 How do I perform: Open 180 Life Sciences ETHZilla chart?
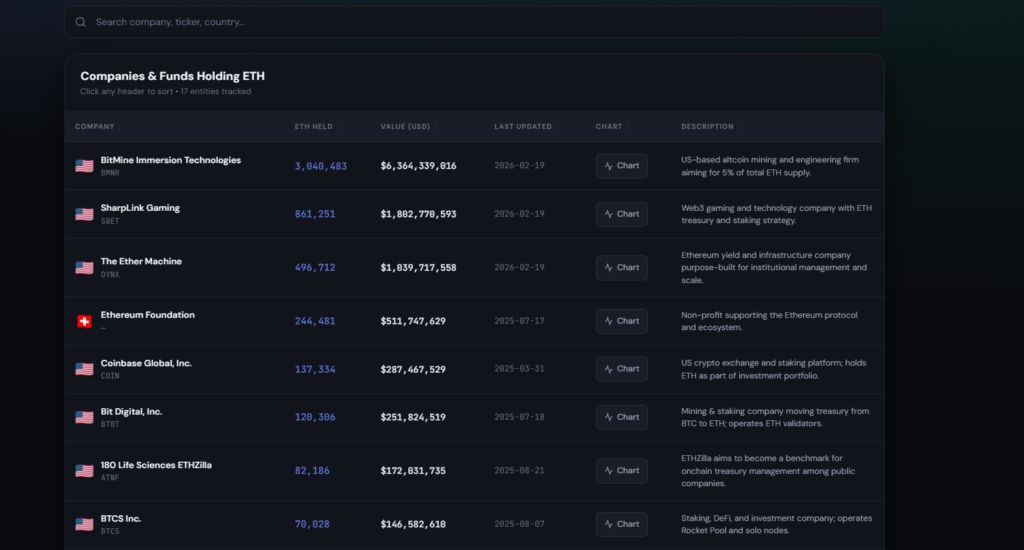click(x=621, y=470)
